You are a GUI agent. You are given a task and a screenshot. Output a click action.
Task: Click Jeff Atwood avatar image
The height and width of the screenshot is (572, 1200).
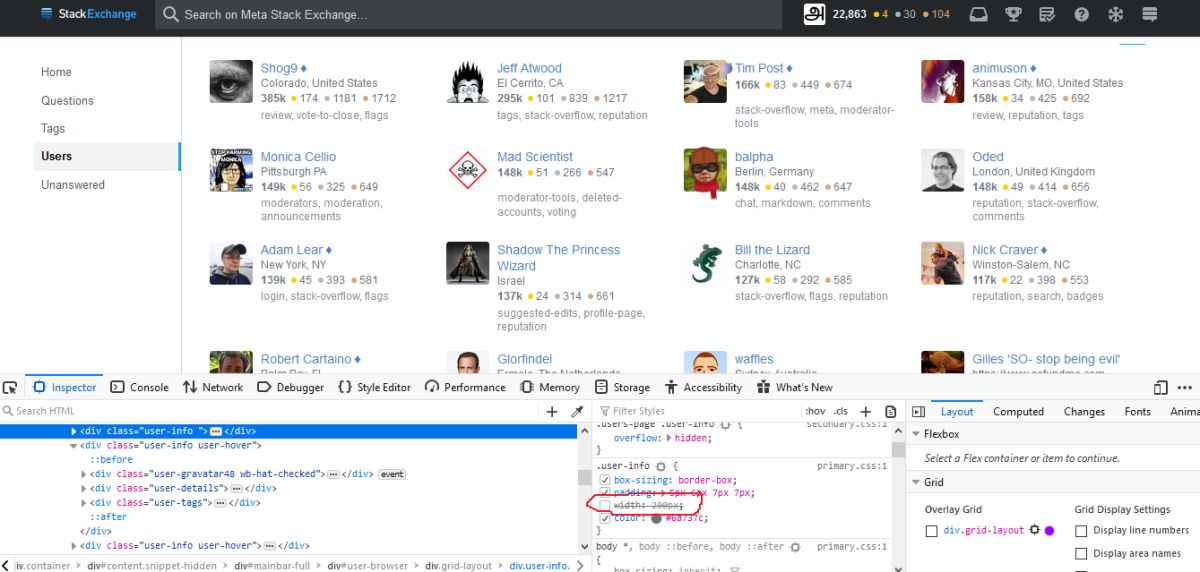(468, 81)
